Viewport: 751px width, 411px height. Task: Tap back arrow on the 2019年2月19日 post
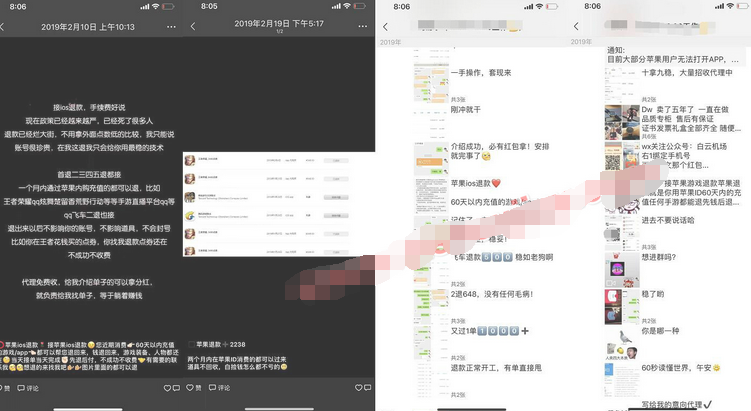point(193,26)
